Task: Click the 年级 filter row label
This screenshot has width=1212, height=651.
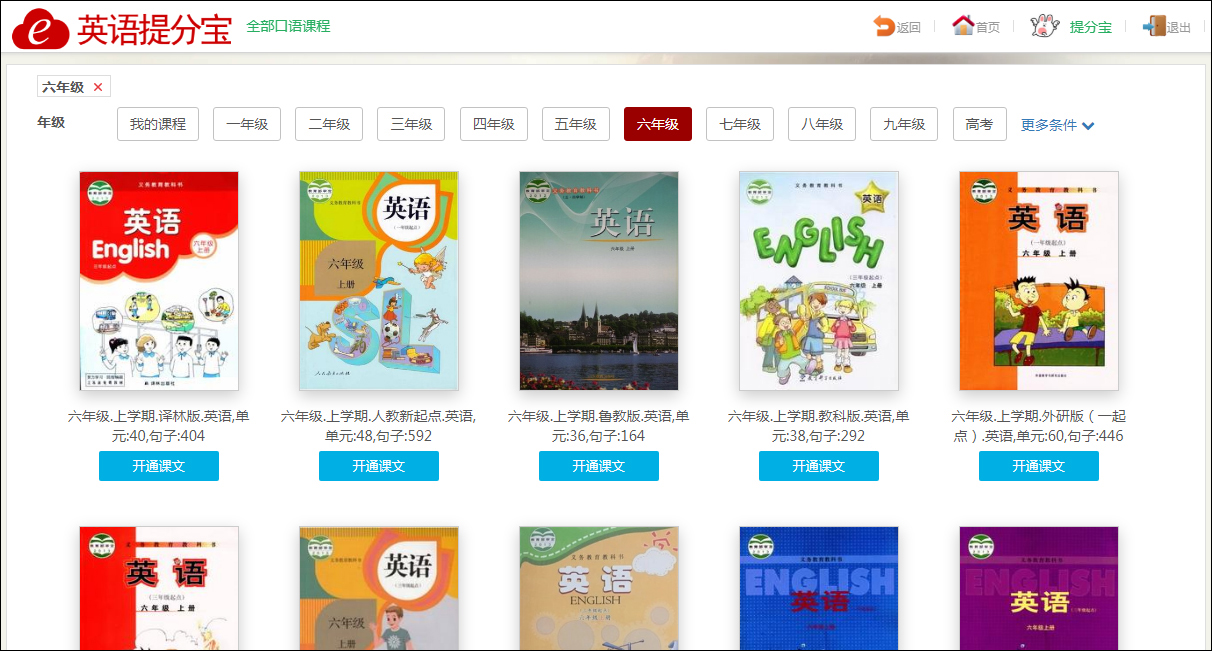Action: coord(51,122)
